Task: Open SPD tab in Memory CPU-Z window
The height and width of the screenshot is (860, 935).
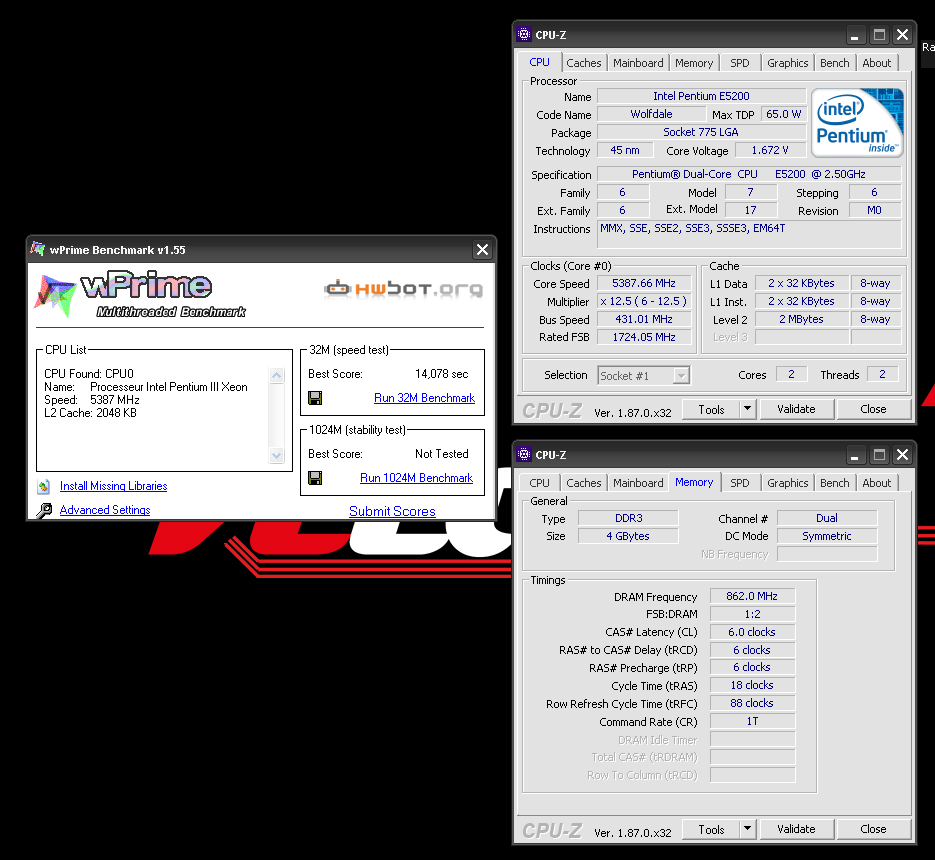Action: click(740, 483)
